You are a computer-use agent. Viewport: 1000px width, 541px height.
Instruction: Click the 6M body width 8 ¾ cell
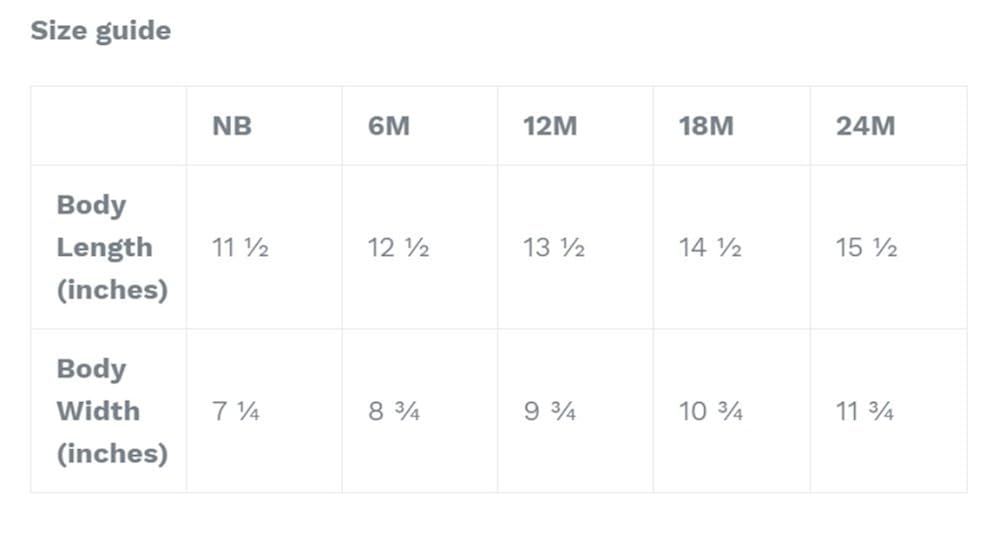pos(394,411)
